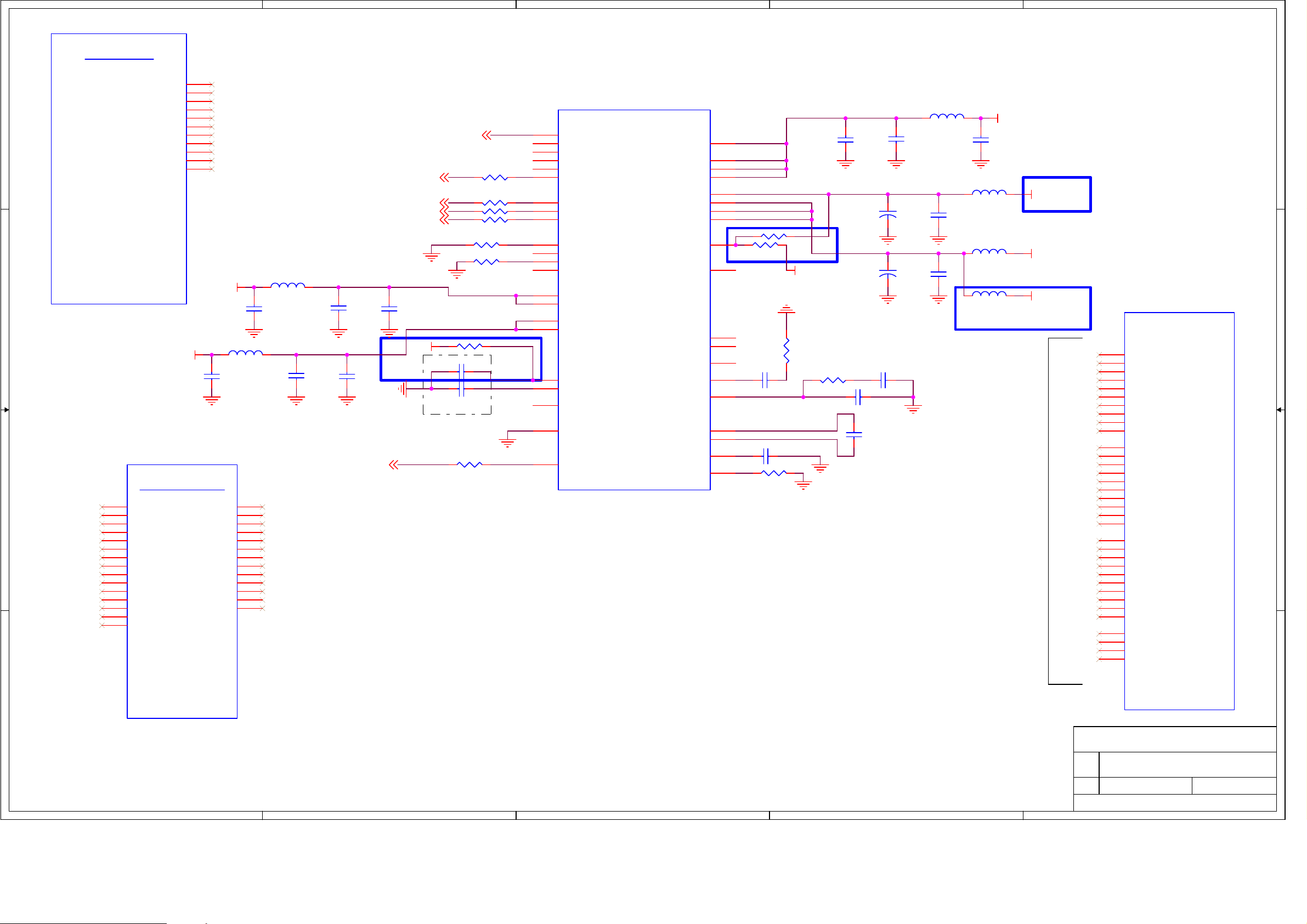Image resolution: width=1307 pixels, height=924 pixels.
Task: Select the underline heading in the two-sided pin block
Action: pos(182,490)
